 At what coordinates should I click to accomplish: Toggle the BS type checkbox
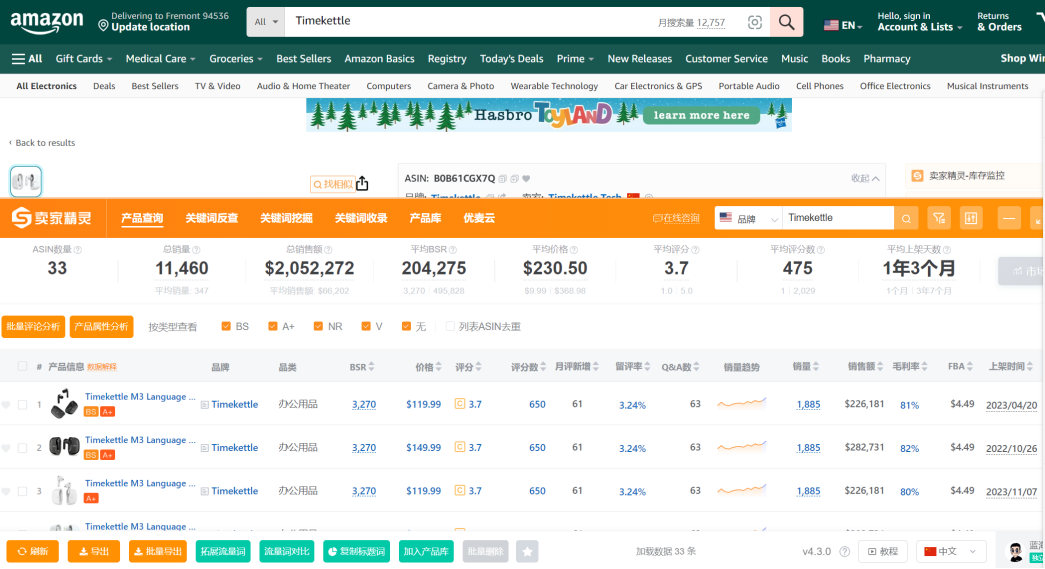226,326
